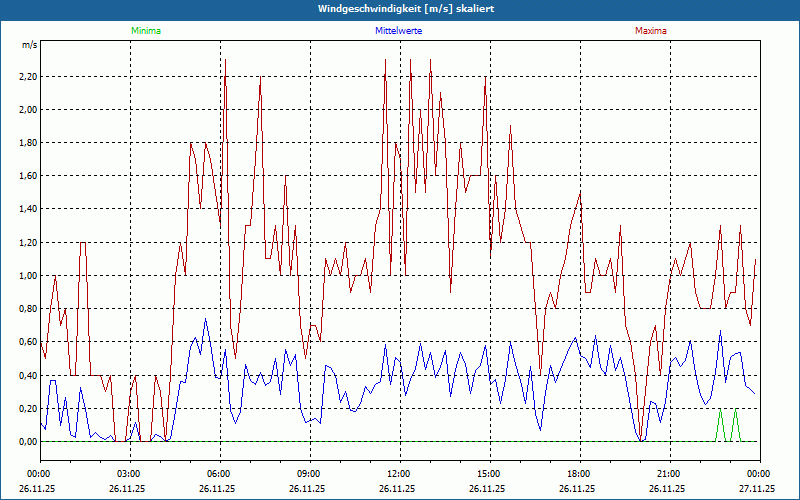Image resolution: width=800 pixels, height=500 pixels.
Task: Click the "26.11.25" date under 06:00
Action: [x=217, y=488]
